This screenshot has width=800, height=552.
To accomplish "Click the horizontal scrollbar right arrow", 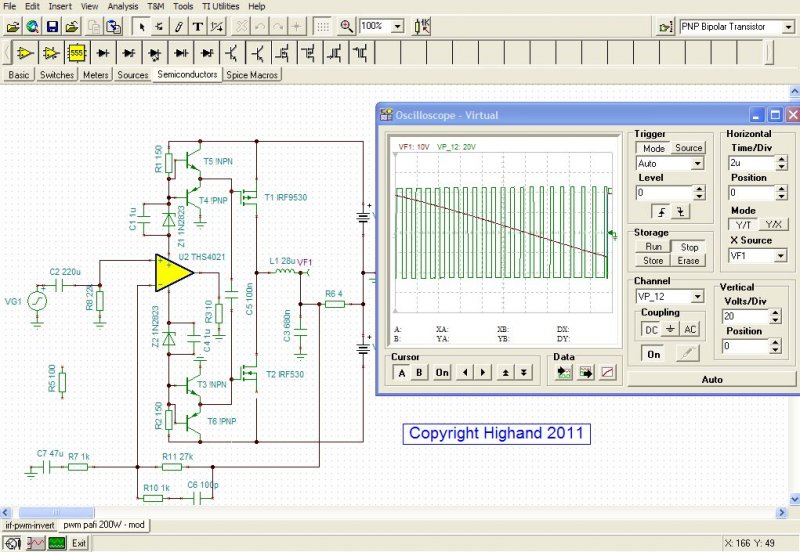I will 782,512.
